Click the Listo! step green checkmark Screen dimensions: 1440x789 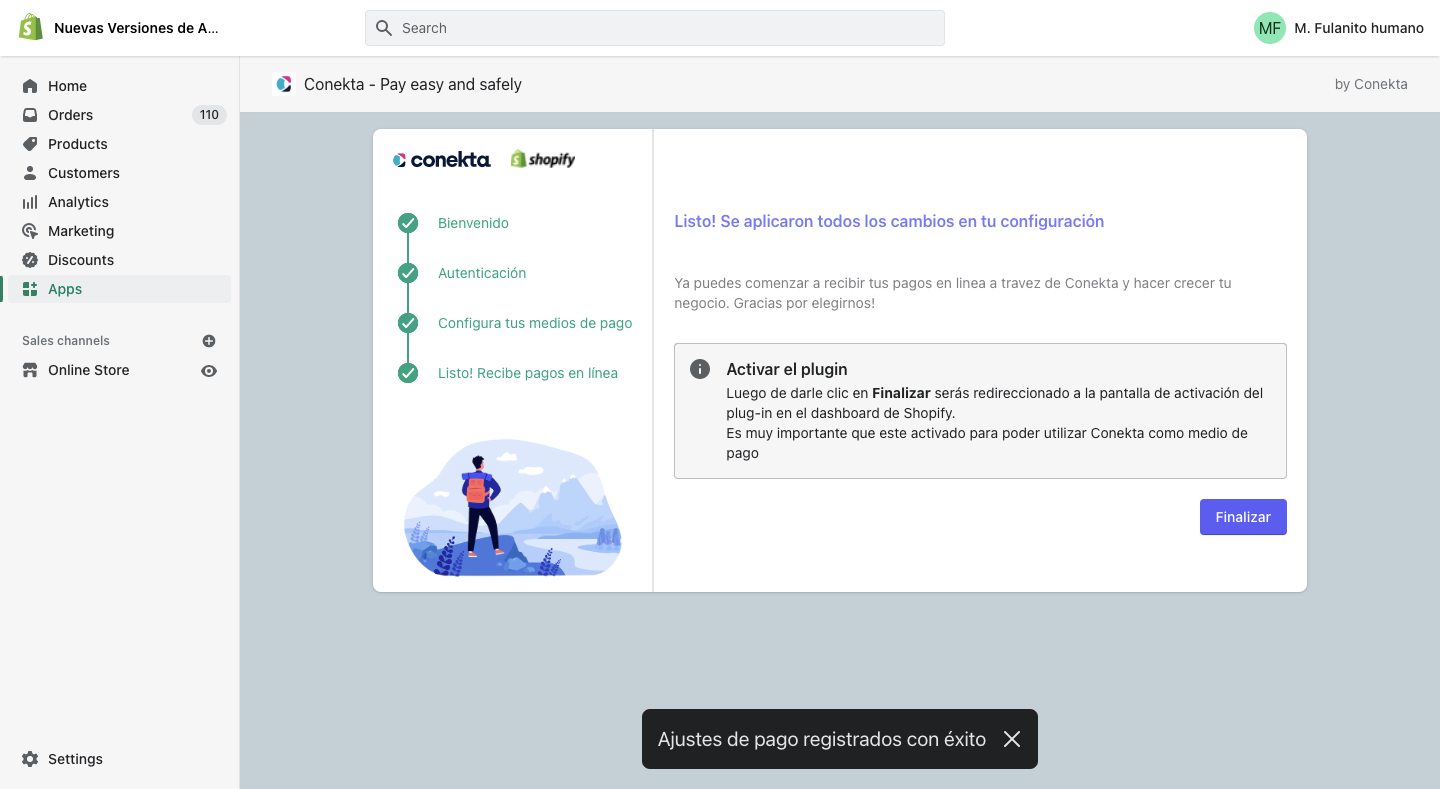(408, 373)
